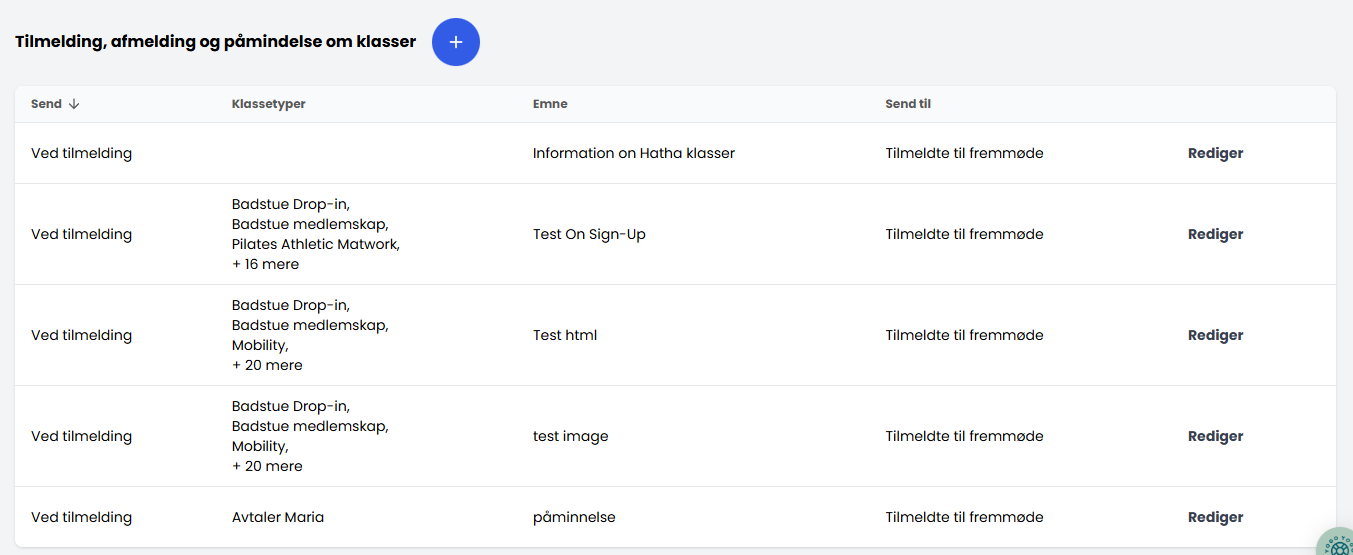Click Rediger for Information on Hatha klasser
Viewport: 1353px width, 555px height.
1215,153
